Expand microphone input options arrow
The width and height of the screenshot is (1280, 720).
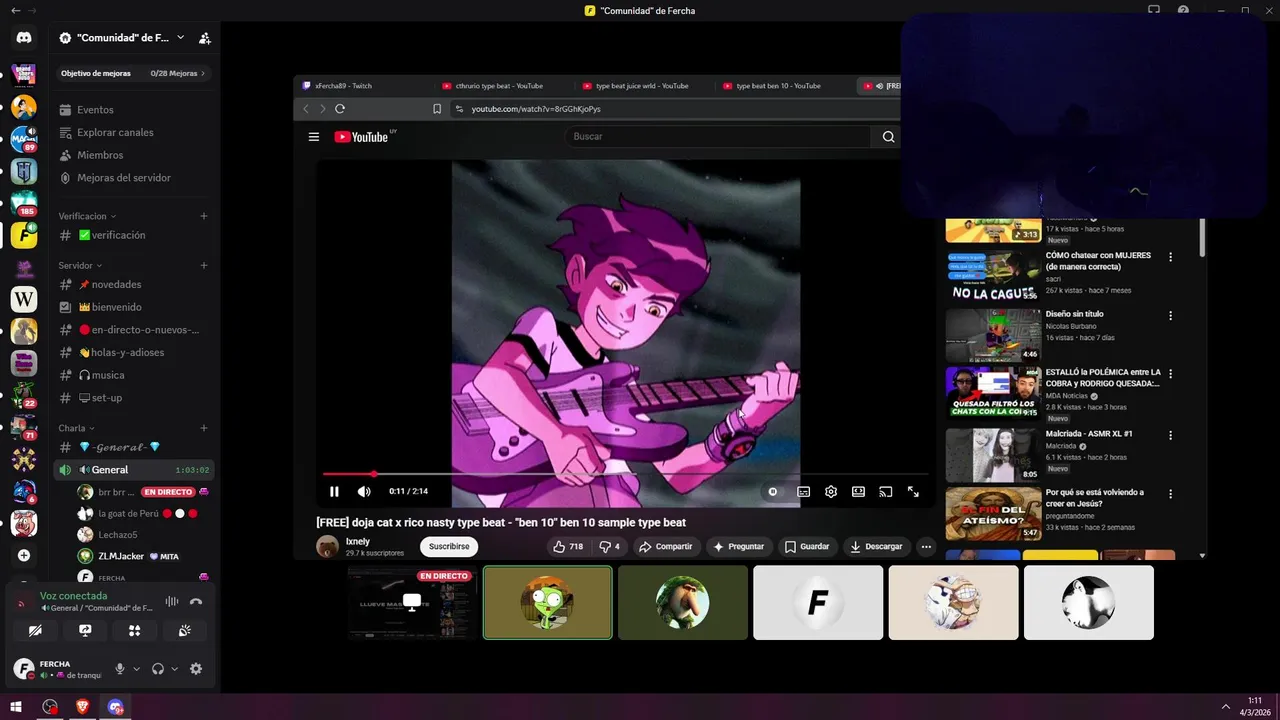pos(135,669)
